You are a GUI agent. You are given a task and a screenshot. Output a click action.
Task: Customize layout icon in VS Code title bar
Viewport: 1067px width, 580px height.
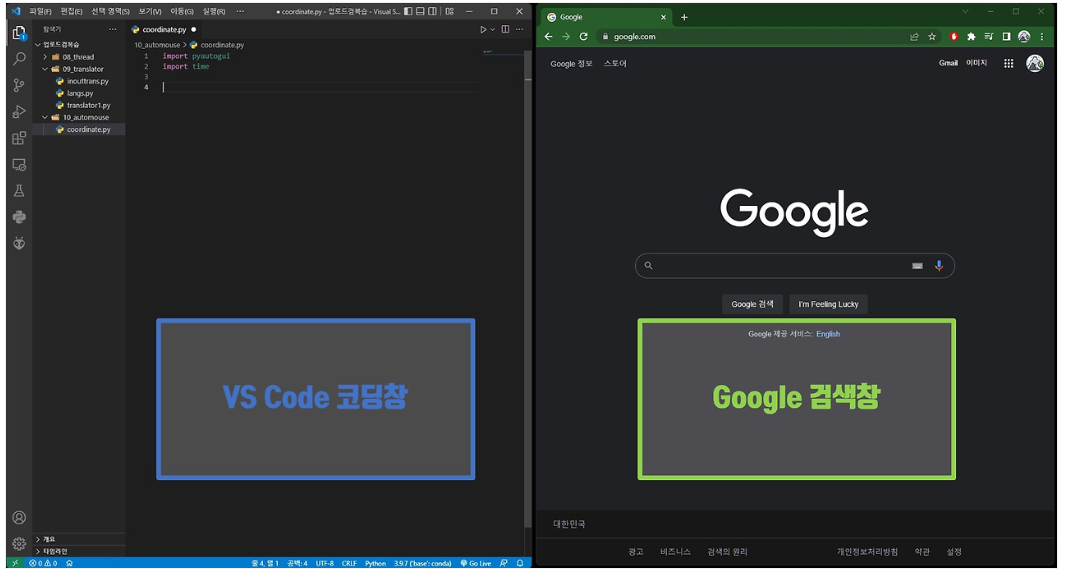point(450,12)
